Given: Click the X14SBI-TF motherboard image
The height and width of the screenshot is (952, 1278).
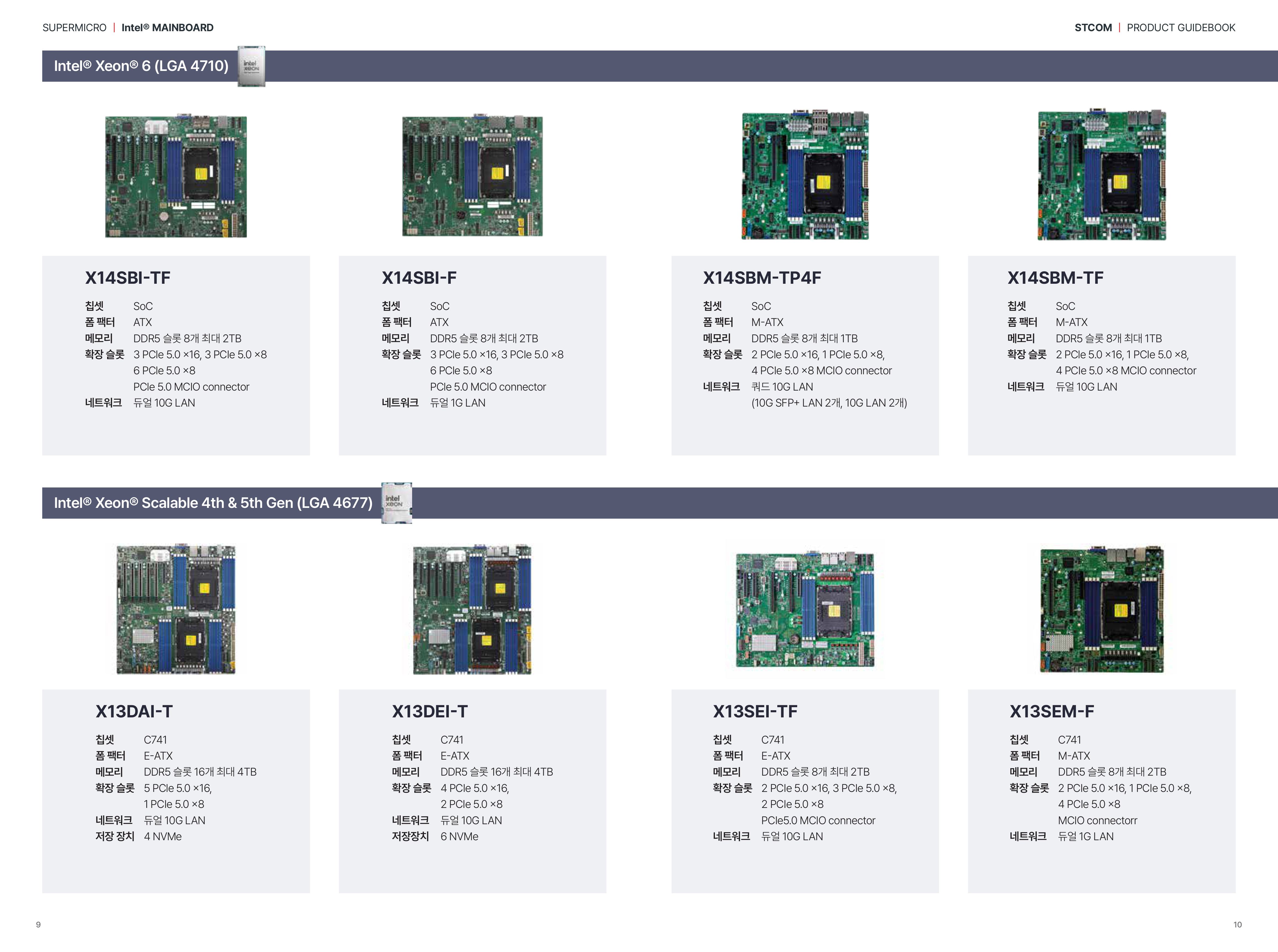Looking at the screenshot, I should click(x=176, y=176).
